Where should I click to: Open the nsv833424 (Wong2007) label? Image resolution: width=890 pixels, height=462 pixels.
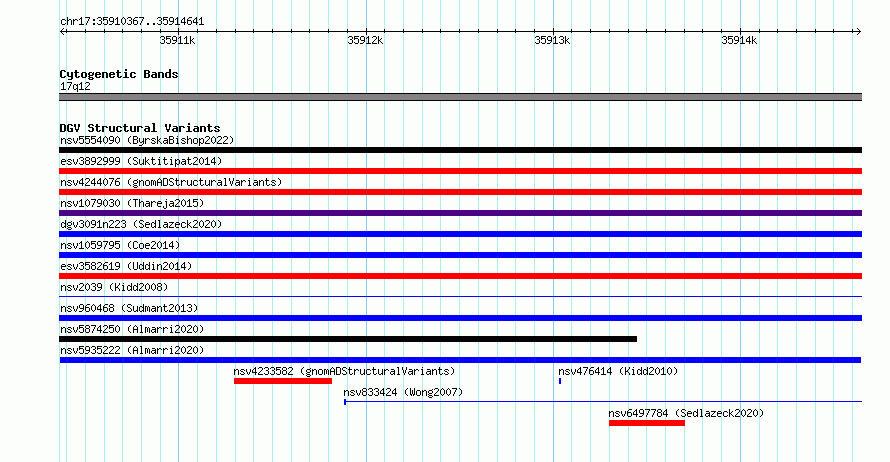(x=403, y=392)
